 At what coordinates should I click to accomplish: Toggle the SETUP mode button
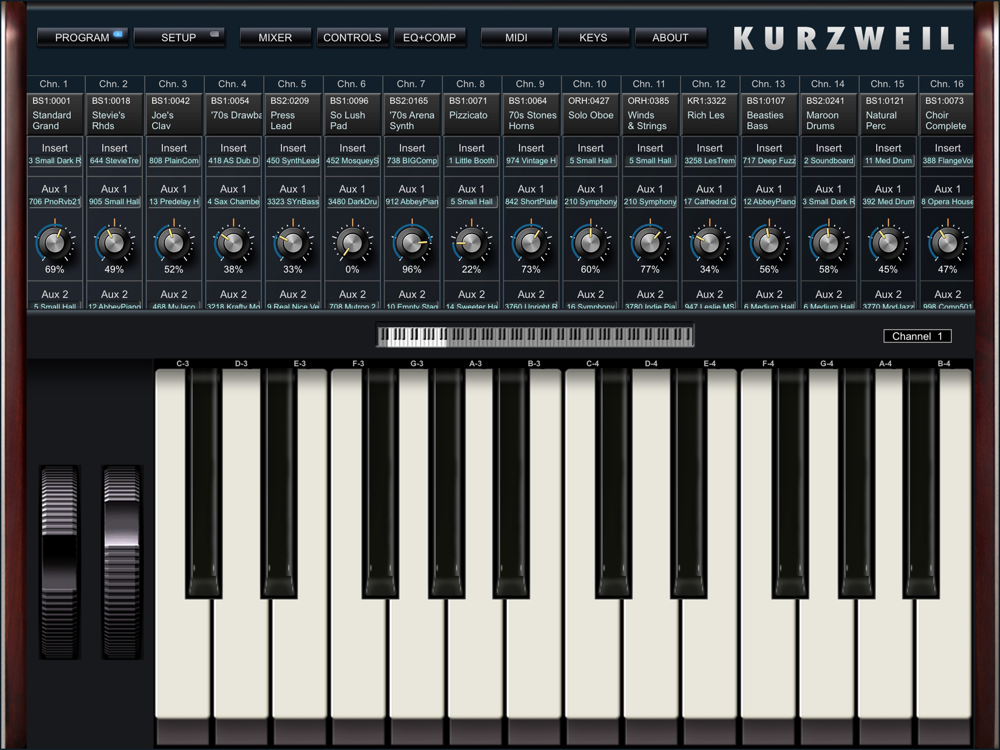179,38
